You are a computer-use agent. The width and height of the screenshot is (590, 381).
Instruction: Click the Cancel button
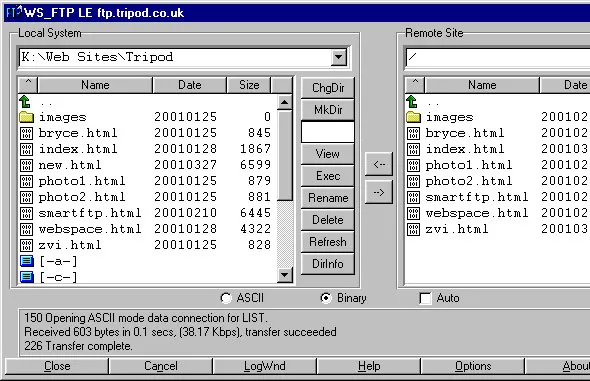(161, 366)
